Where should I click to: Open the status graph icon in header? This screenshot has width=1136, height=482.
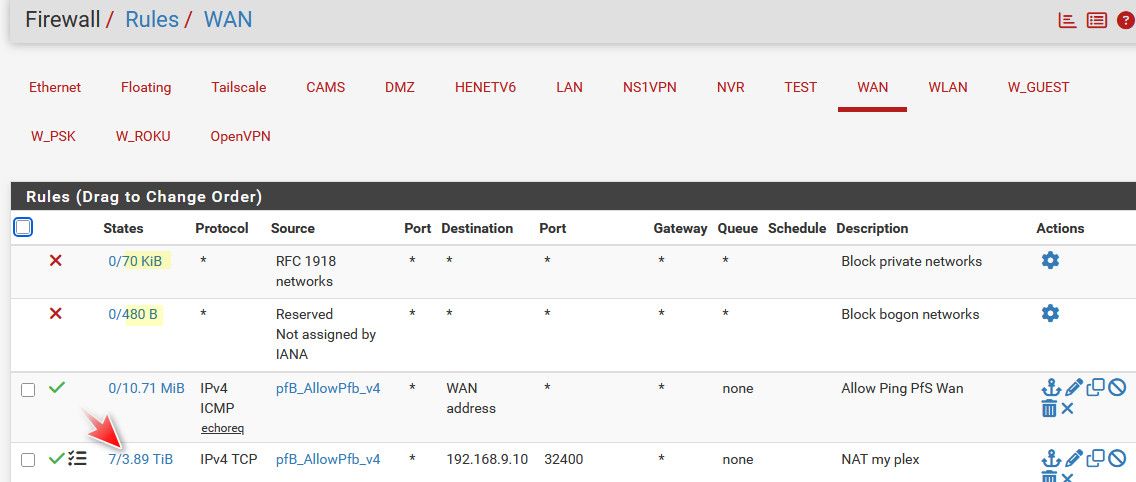(x=1068, y=20)
